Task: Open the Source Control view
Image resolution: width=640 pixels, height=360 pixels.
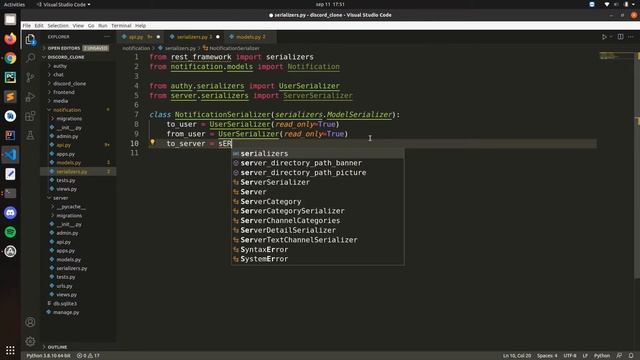Action: click(30, 77)
